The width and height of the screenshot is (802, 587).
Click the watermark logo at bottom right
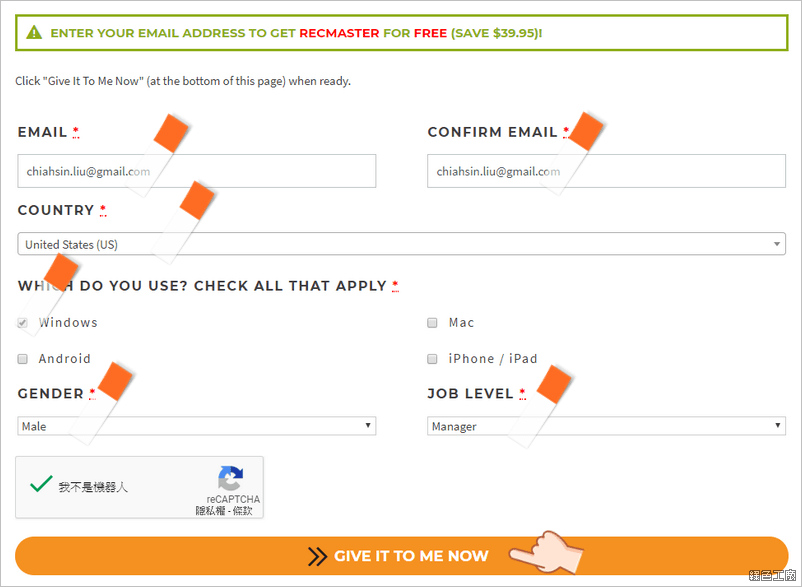click(x=772, y=575)
